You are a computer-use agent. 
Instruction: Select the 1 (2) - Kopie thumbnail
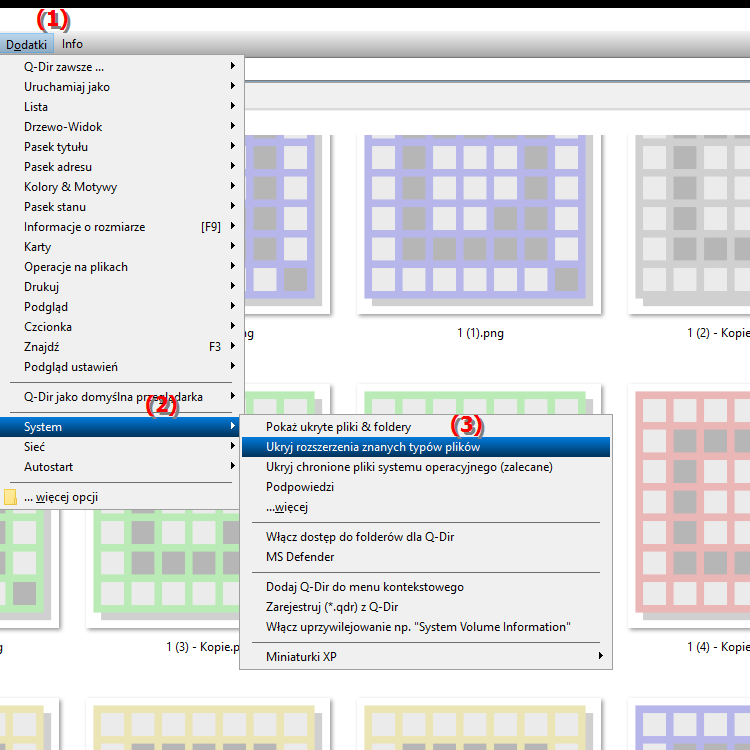tap(689, 224)
